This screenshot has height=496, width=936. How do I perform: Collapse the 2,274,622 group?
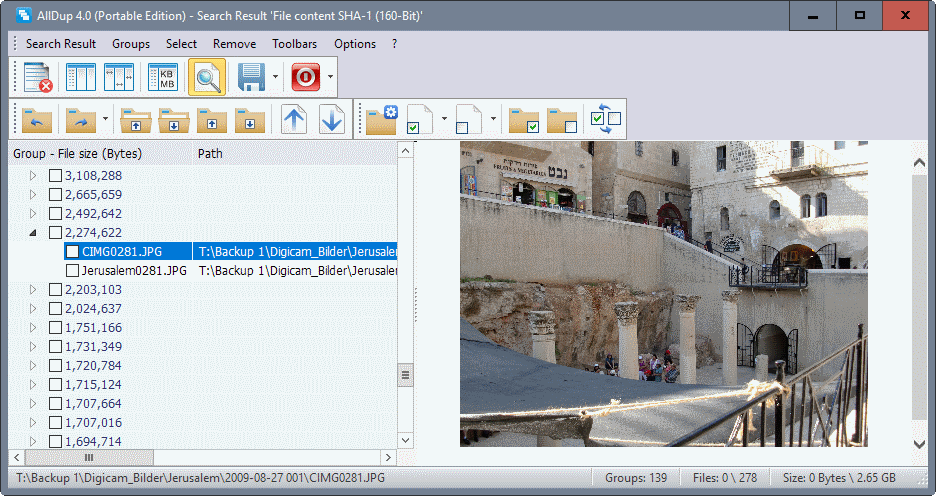[x=32, y=232]
